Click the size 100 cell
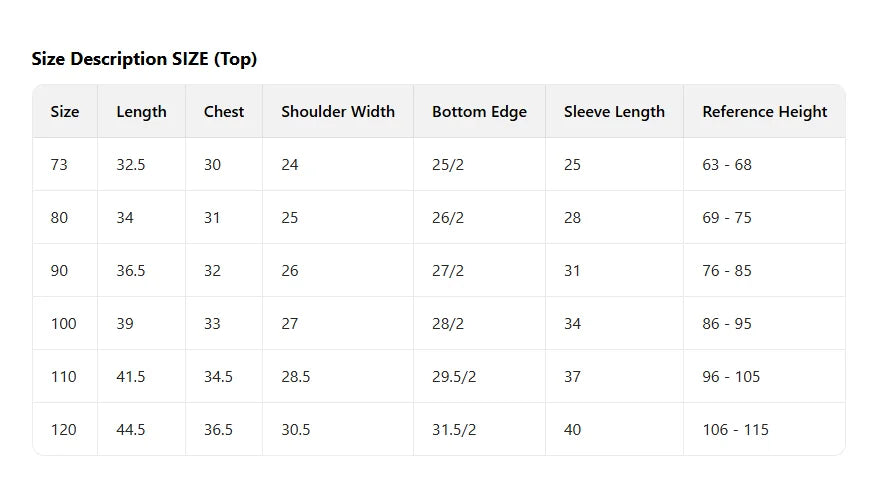 pos(63,323)
